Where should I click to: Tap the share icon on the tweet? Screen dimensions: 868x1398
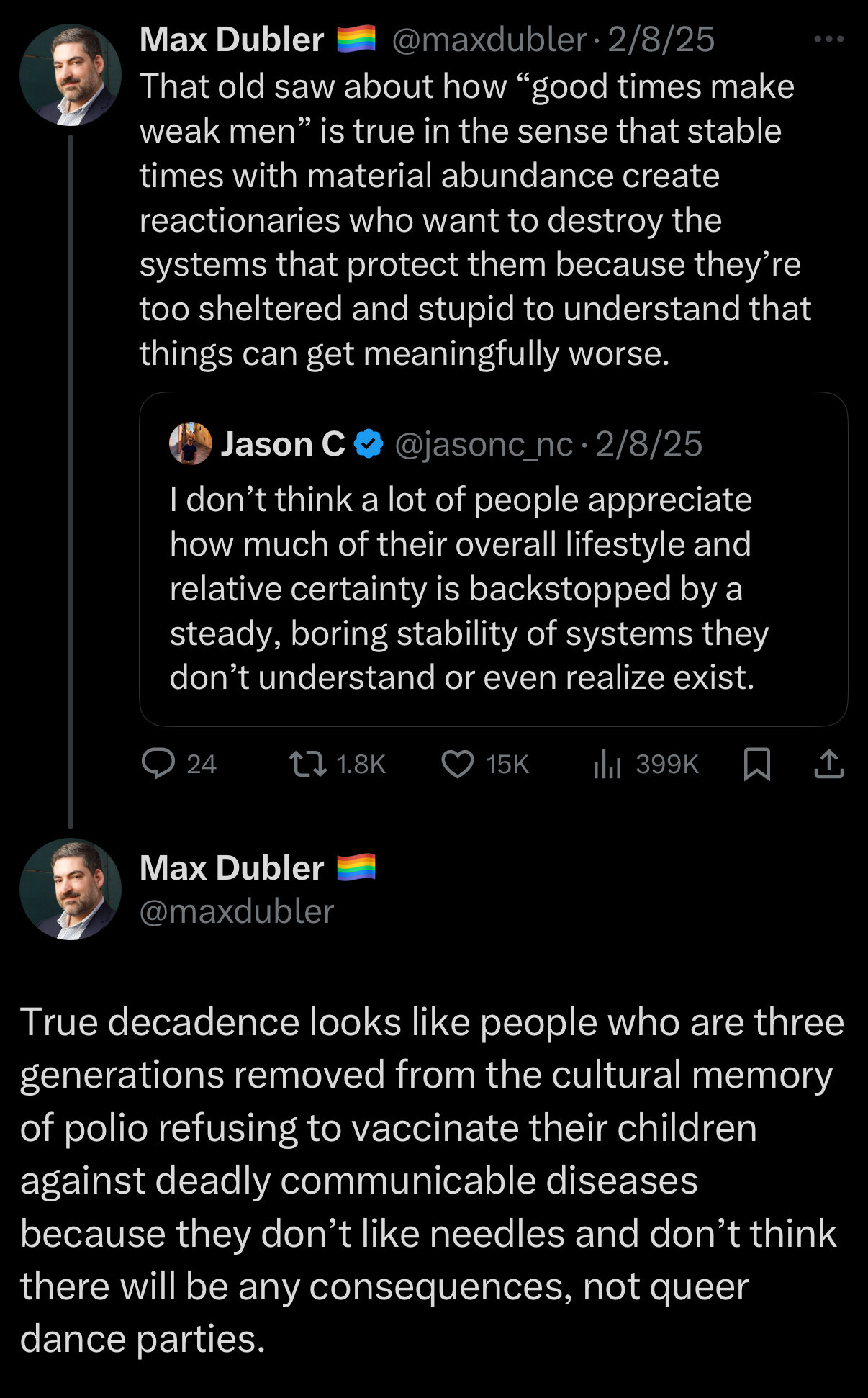click(x=828, y=764)
